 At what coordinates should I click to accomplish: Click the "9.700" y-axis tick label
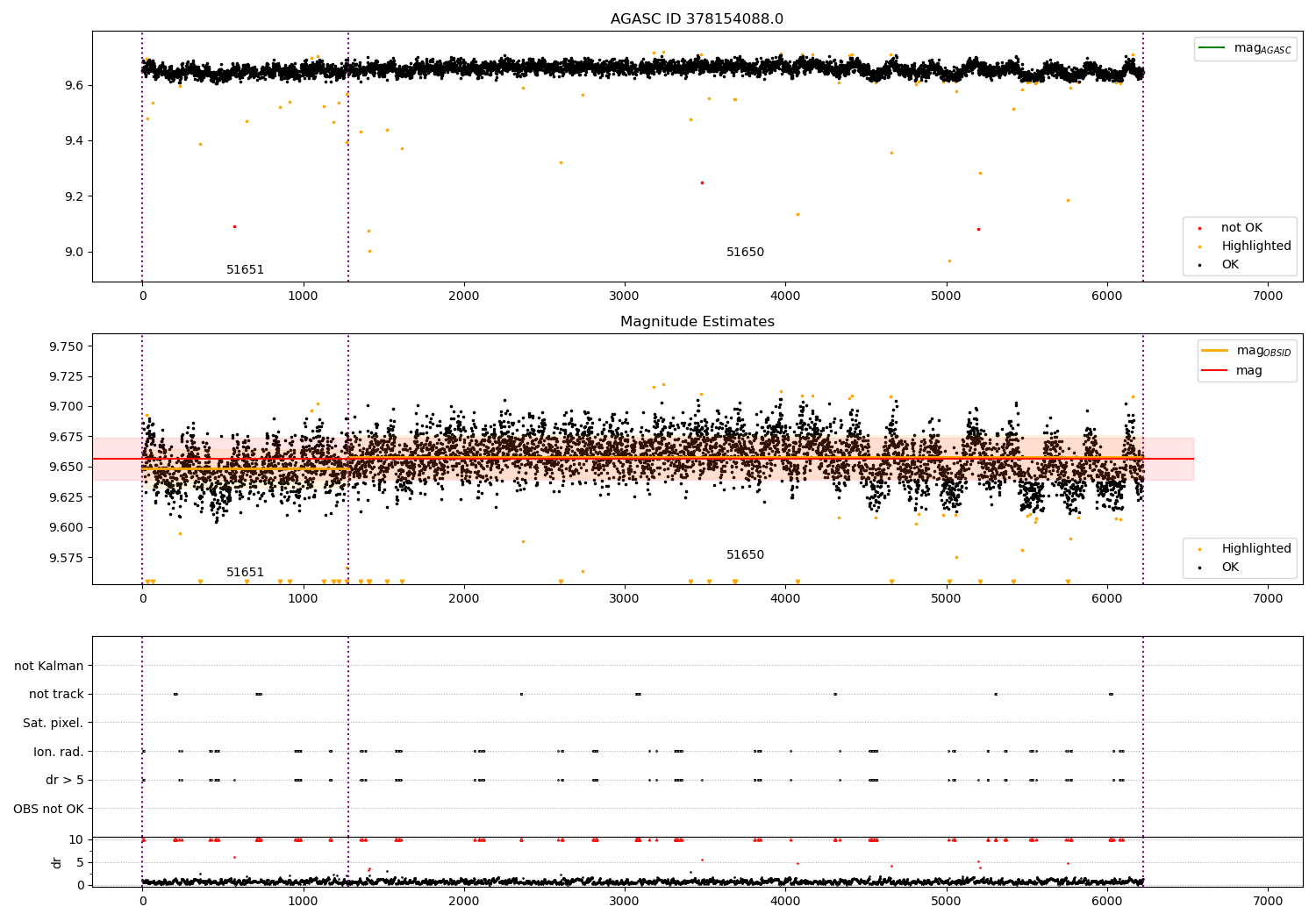tap(66, 407)
